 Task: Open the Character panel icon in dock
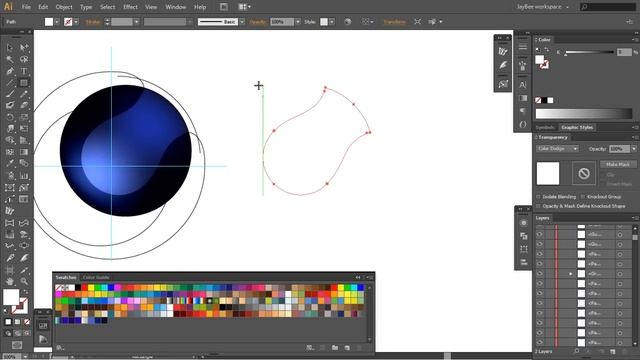(x=523, y=85)
